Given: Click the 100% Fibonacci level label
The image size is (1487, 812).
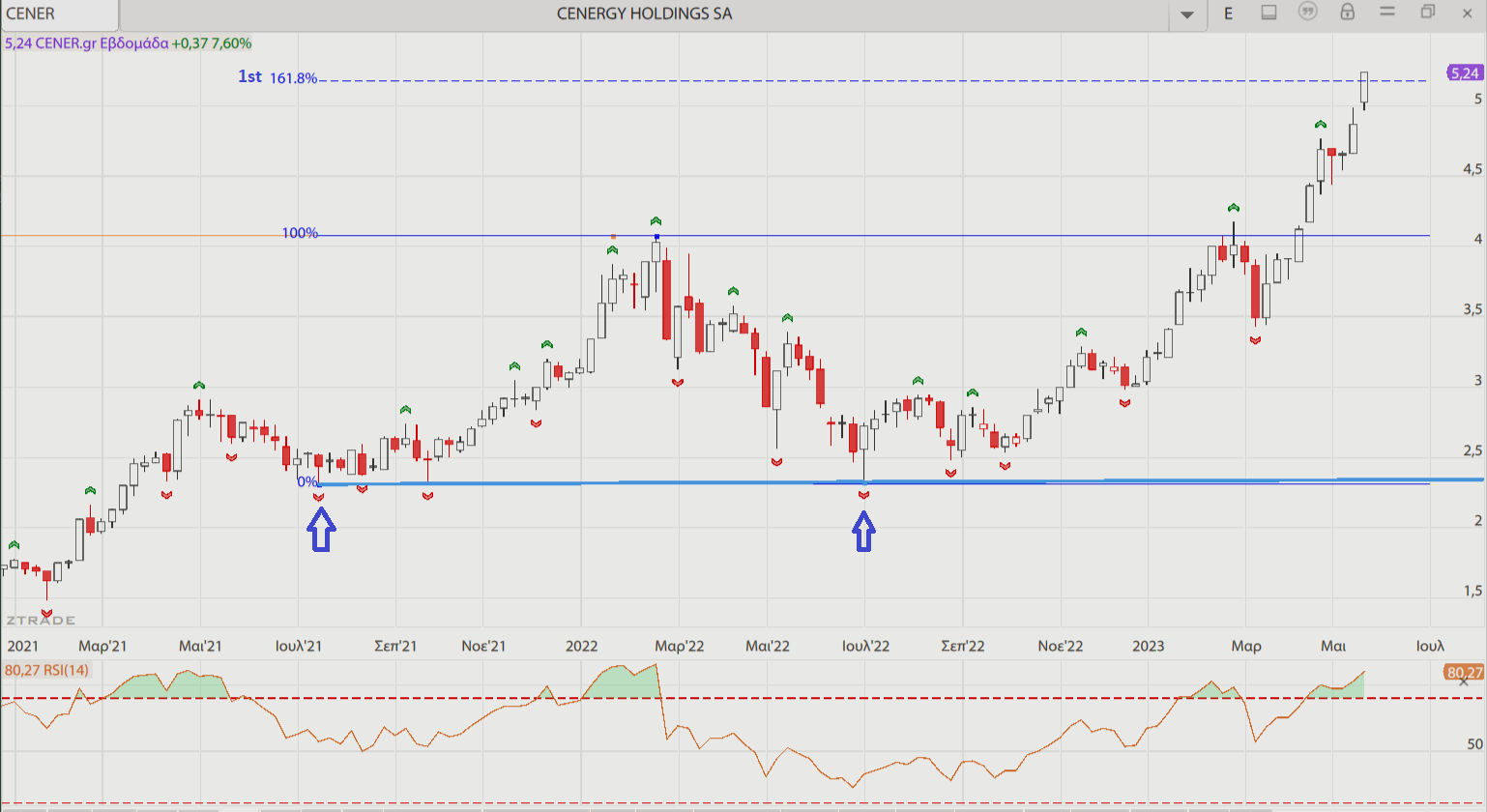Looking at the screenshot, I should pos(300,233).
